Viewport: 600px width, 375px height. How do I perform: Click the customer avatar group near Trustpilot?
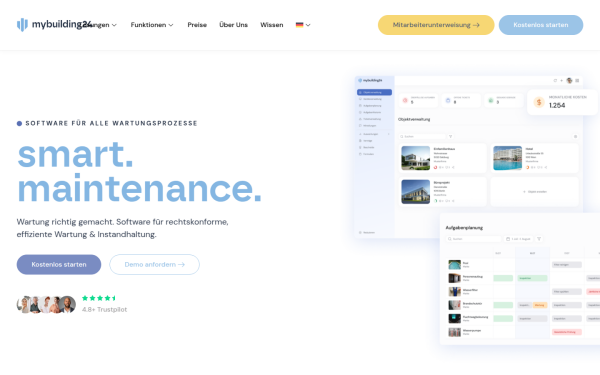tap(46, 305)
